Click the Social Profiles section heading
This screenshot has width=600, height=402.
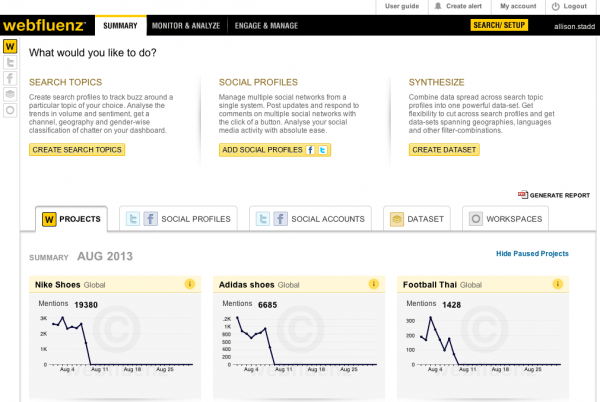(258, 82)
